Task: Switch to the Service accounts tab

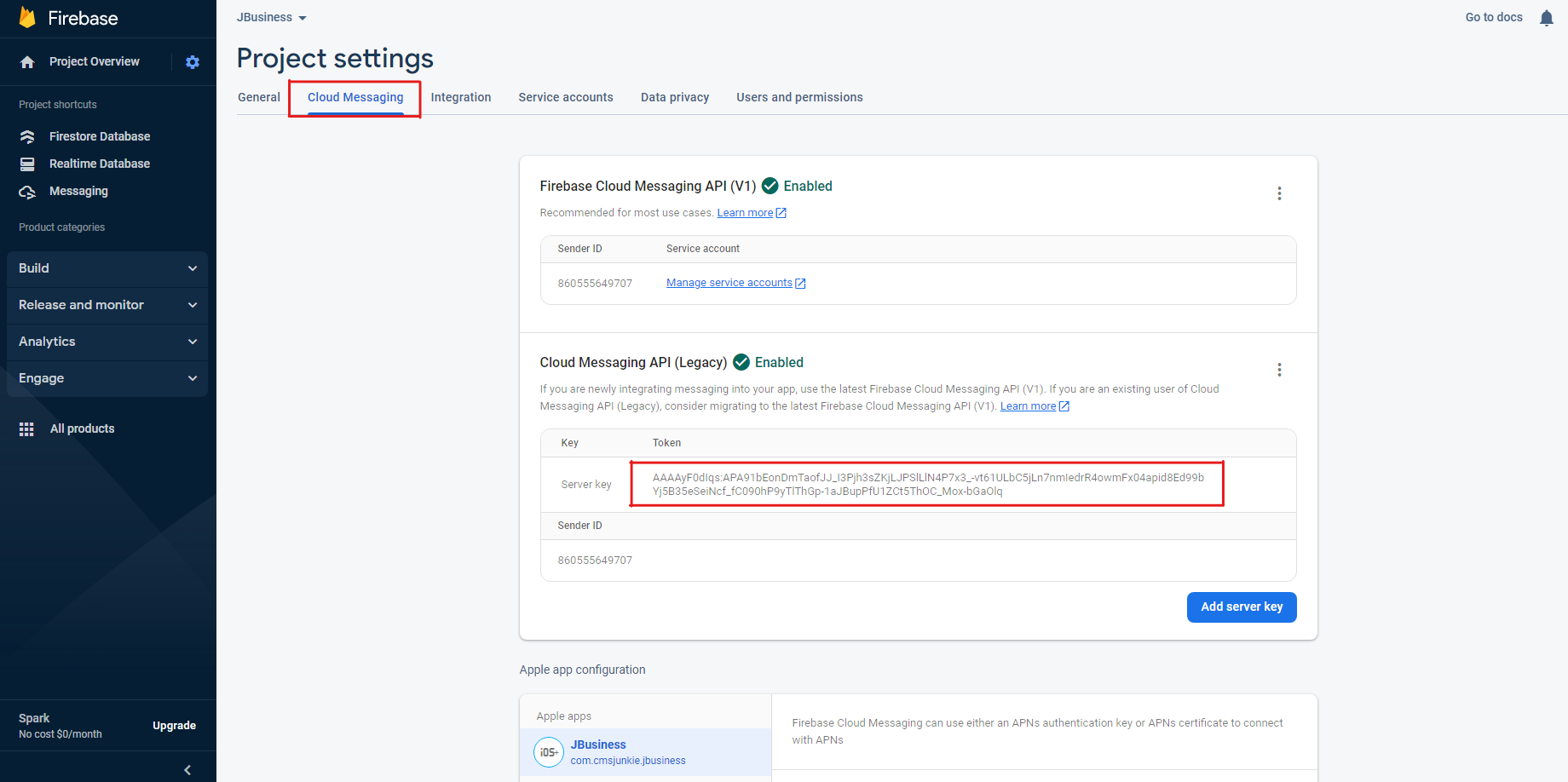Action: click(565, 97)
